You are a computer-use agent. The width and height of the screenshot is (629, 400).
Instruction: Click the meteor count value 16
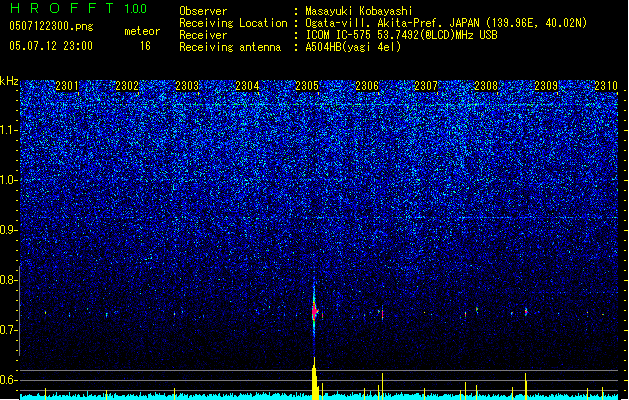pos(145,46)
